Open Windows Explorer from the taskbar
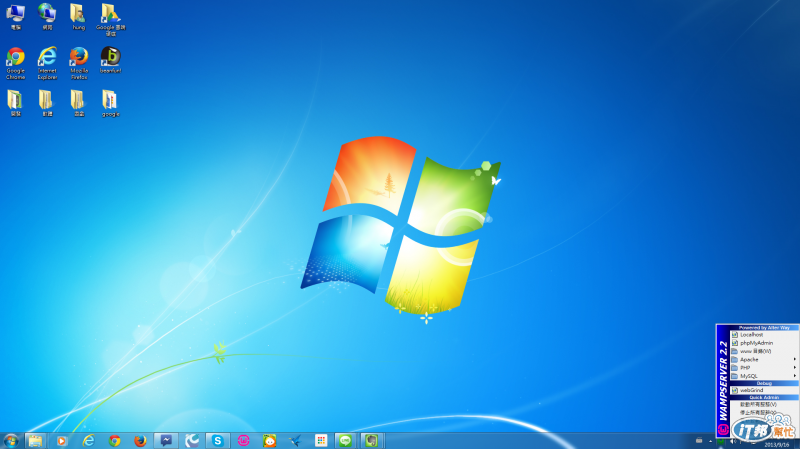This screenshot has width=800, height=449. [35, 441]
